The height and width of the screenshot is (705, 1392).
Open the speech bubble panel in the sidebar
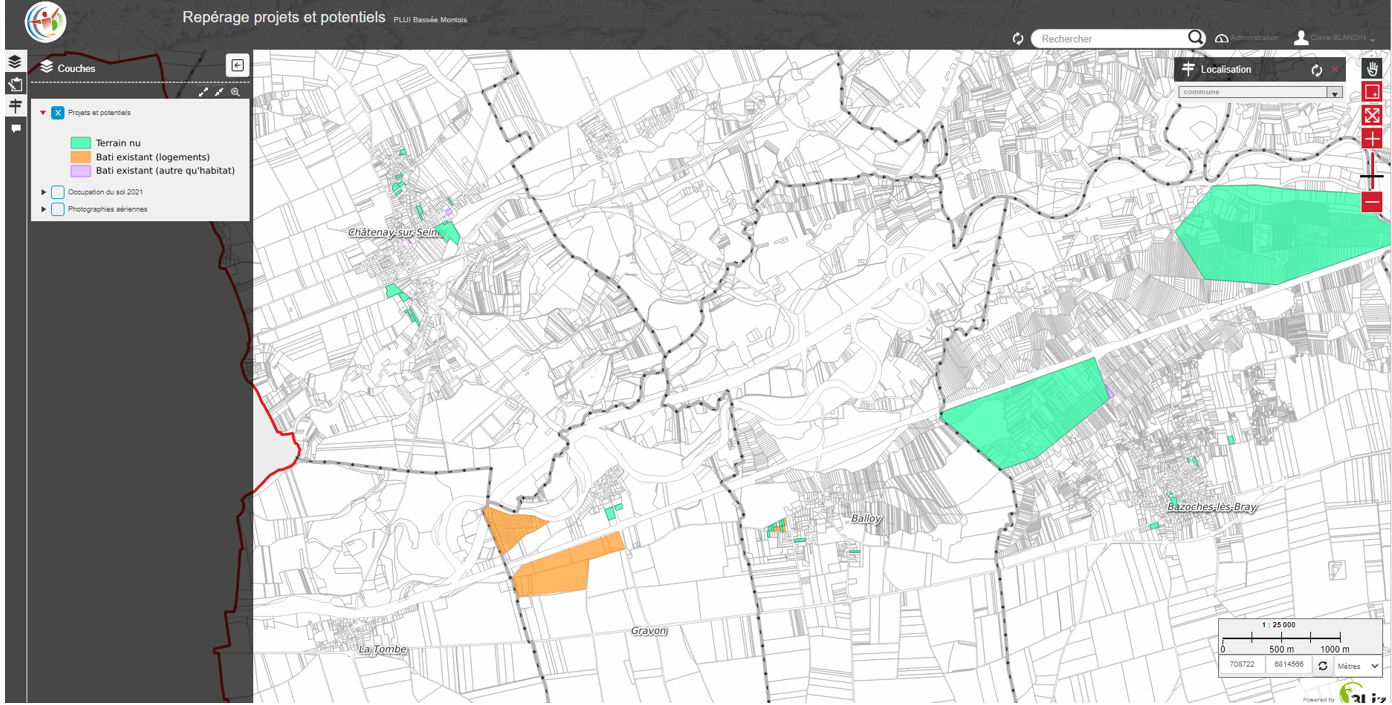coord(15,128)
